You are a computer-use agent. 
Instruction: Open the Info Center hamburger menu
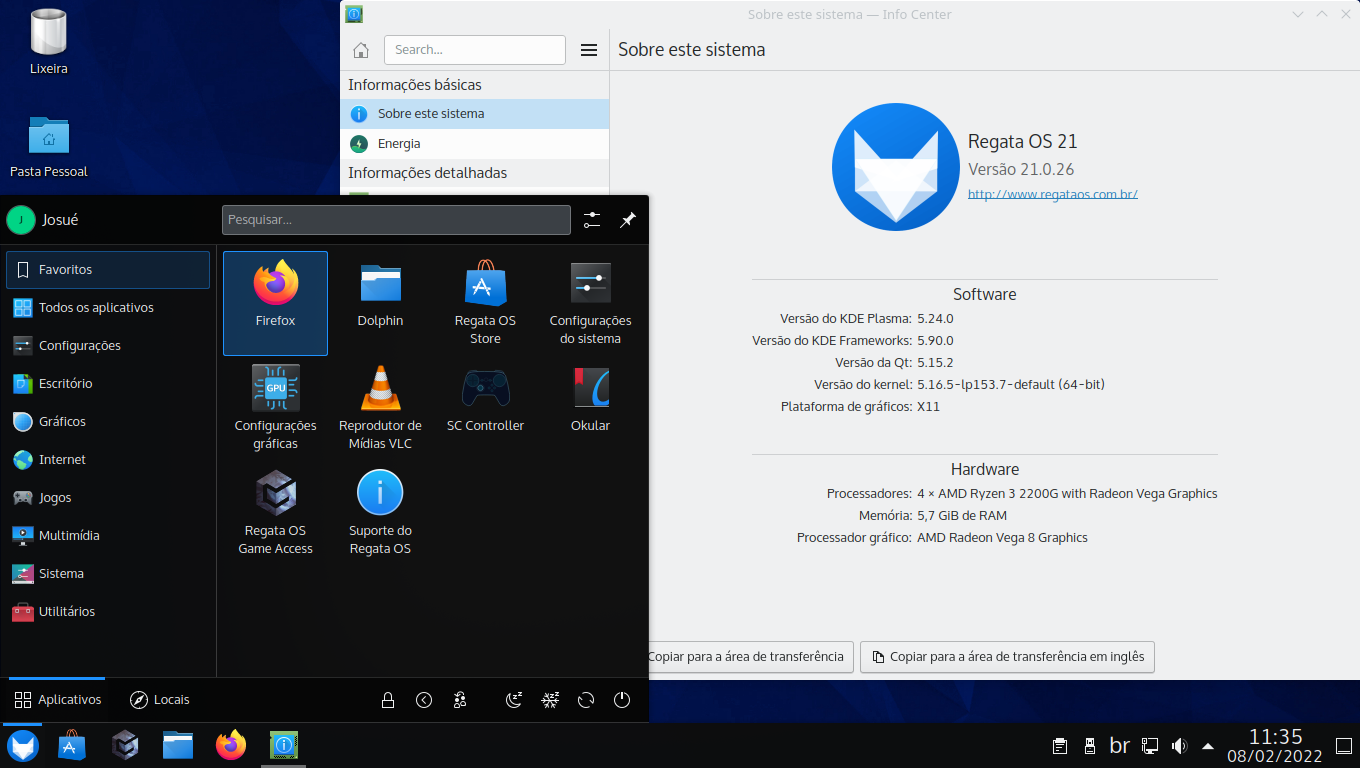(589, 50)
